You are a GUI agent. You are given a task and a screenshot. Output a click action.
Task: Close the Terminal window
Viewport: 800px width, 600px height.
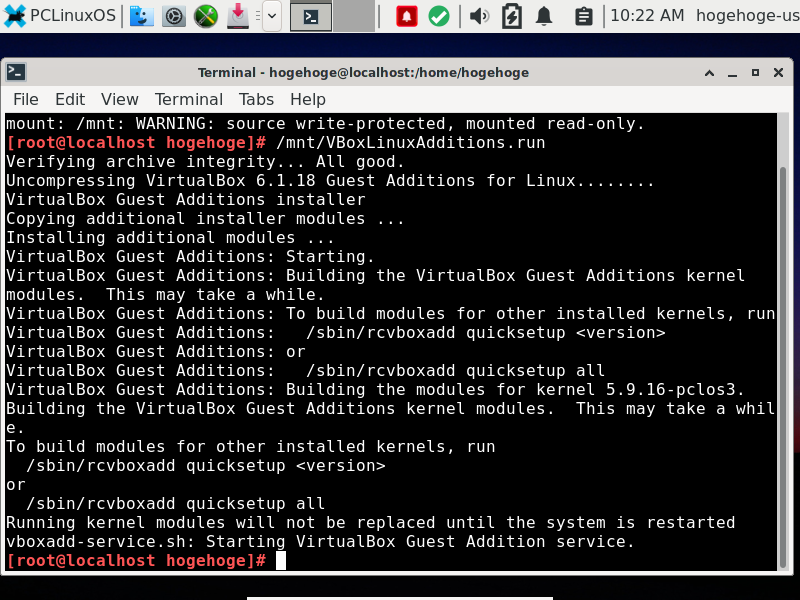pos(779,73)
